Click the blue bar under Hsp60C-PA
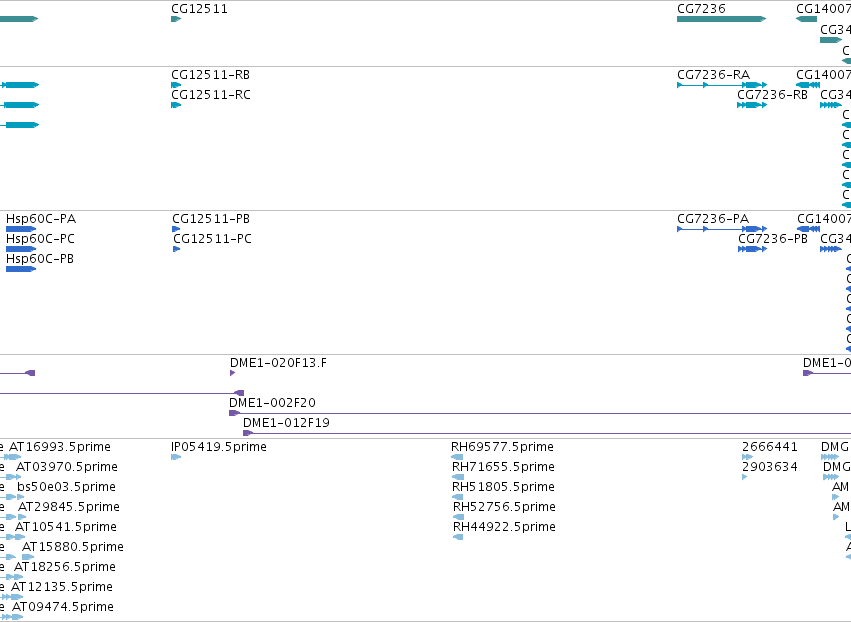The width and height of the screenshot is (851, 622). click(21, 229)
